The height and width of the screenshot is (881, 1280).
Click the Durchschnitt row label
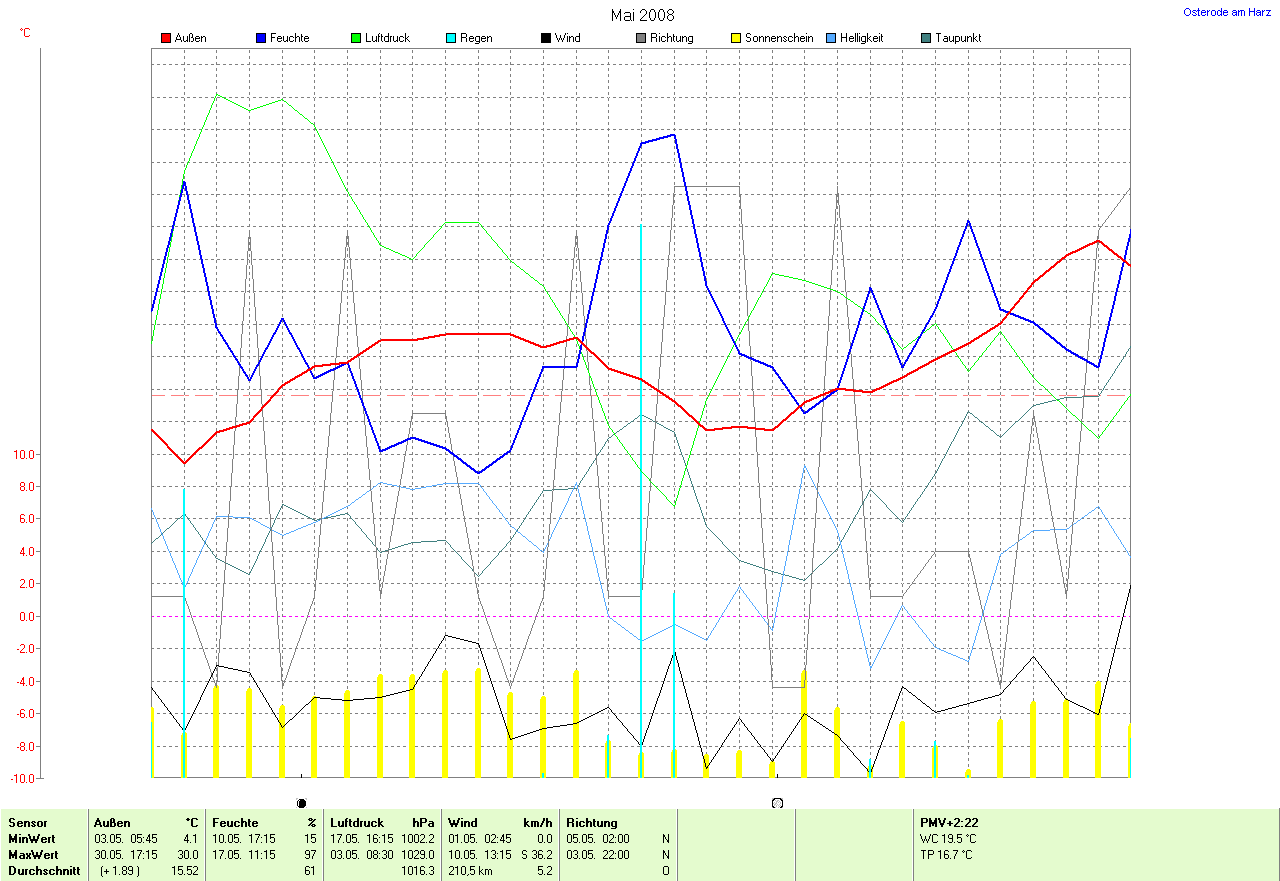(44, 871)
